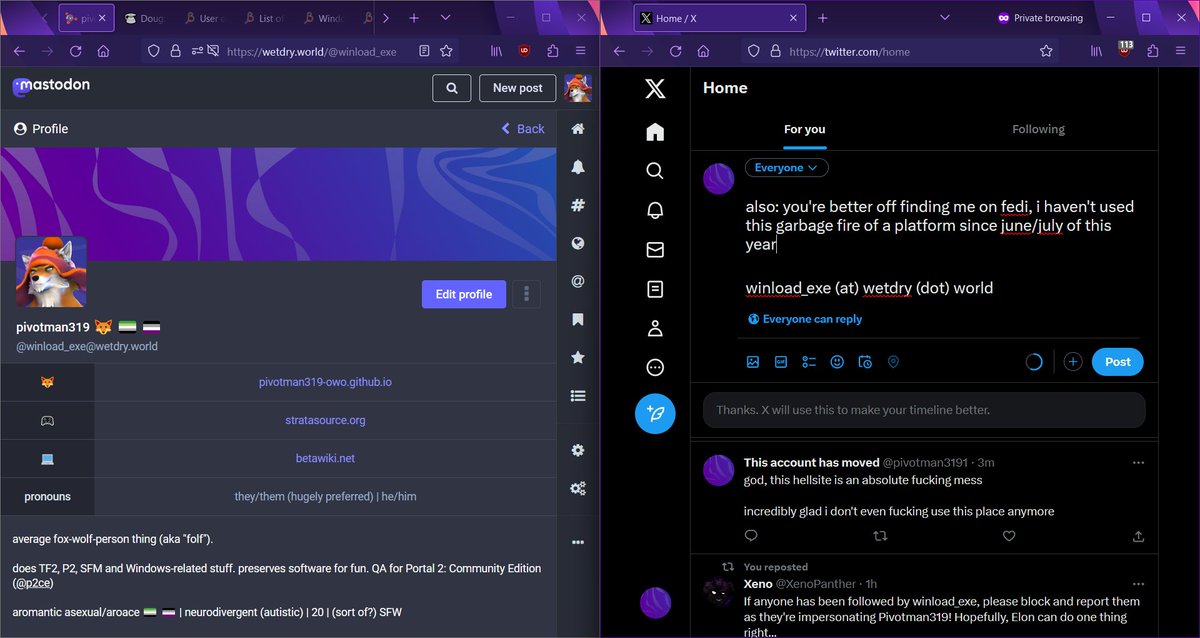Open Mastodon sidebar ellipsis more menu
1200x638 pixels.
tap(578, 542)
